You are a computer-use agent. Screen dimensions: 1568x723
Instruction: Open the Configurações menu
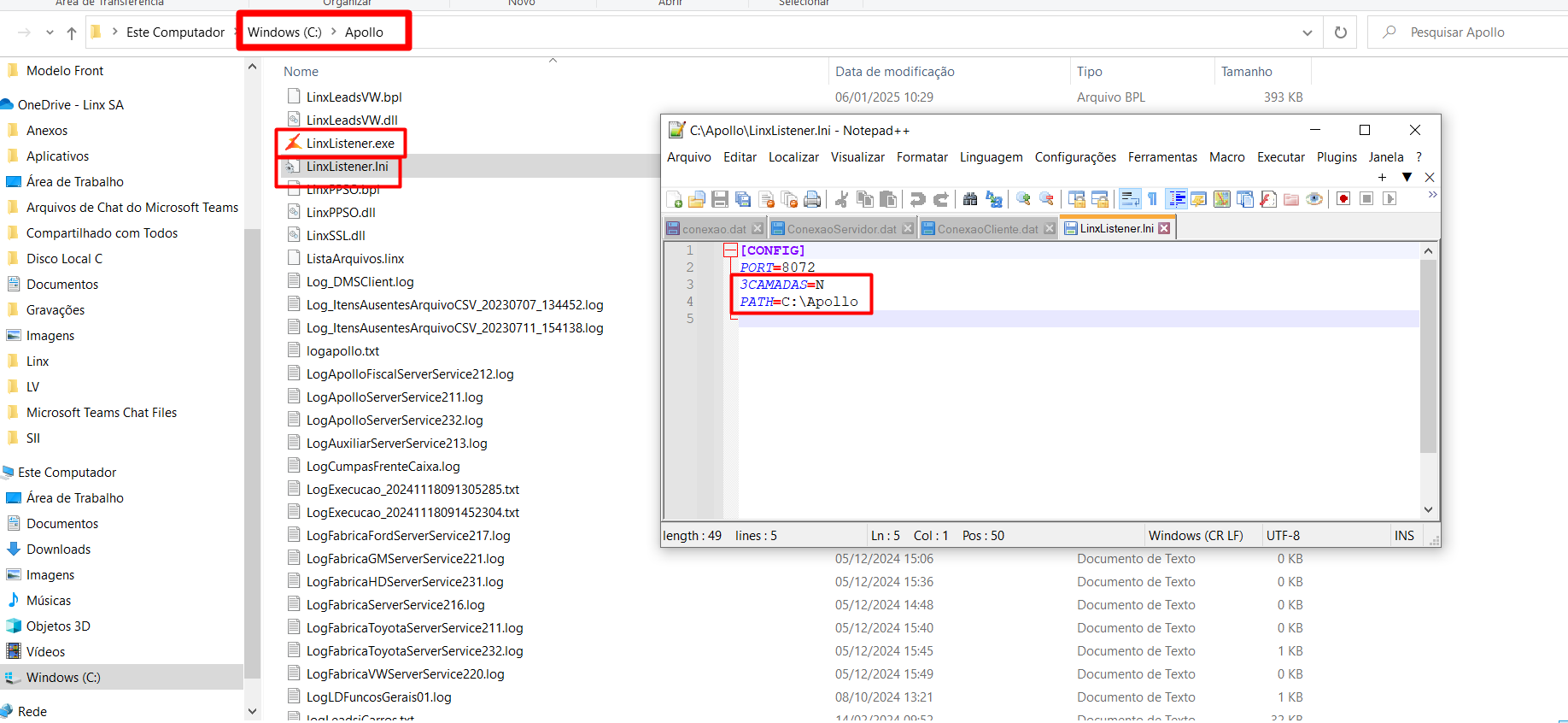tap(1075, 157)
